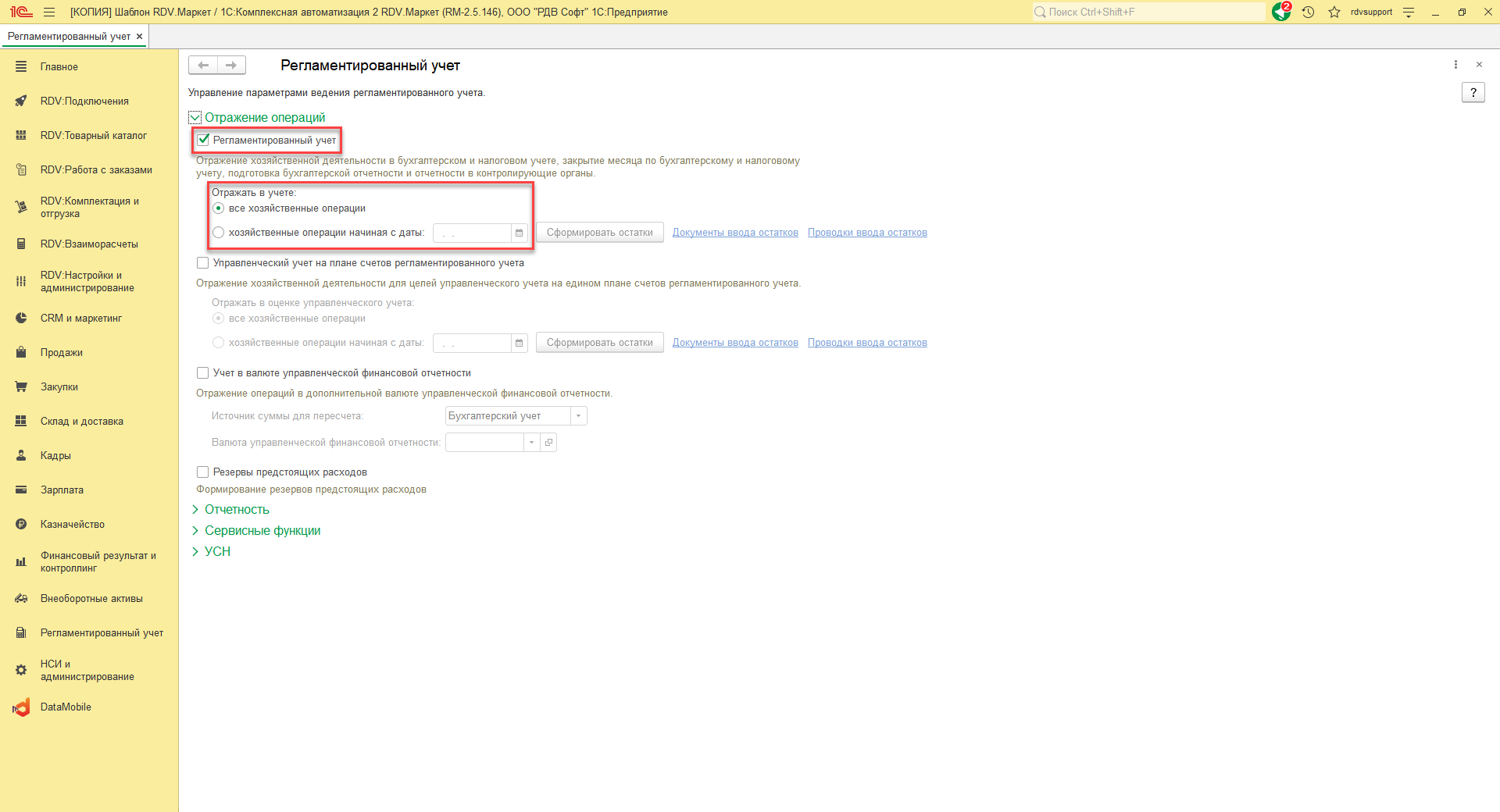Image resolution: width=1500 pixels, height=812 pixels.
Task: Go back with left arrow button
Action: (203, 66)
